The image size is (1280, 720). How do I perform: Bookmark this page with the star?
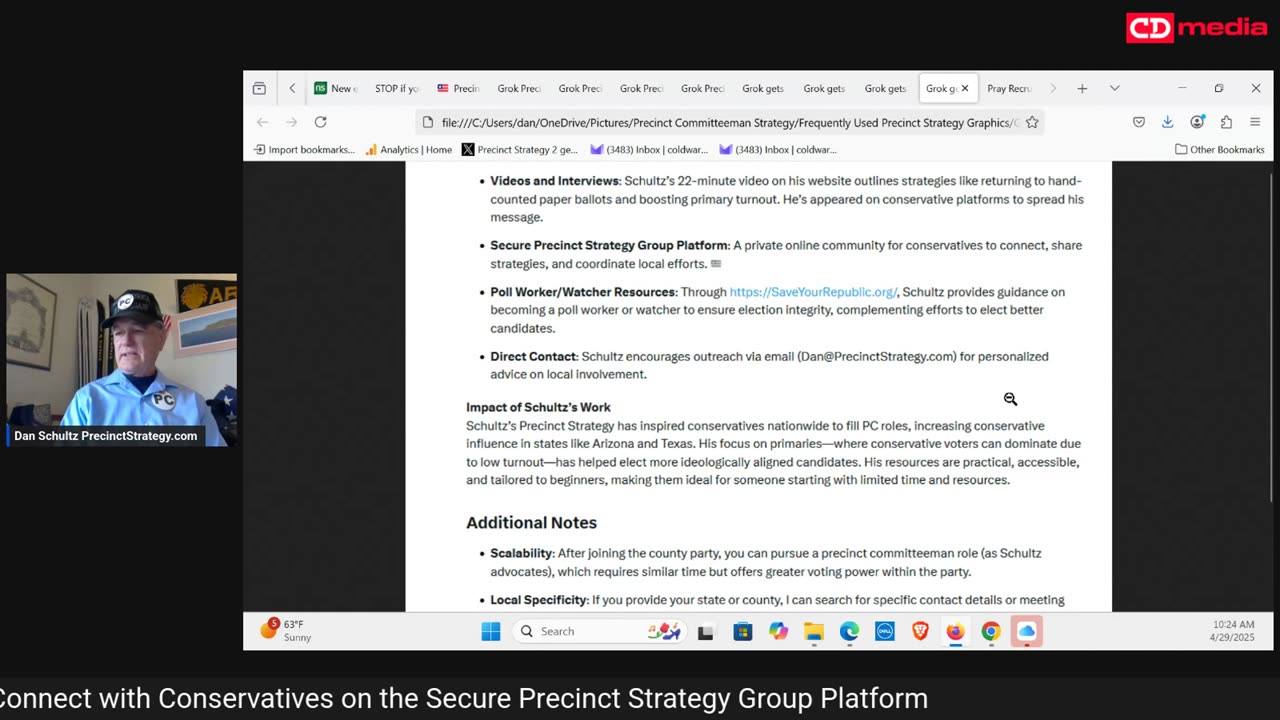coord(1032,122)
